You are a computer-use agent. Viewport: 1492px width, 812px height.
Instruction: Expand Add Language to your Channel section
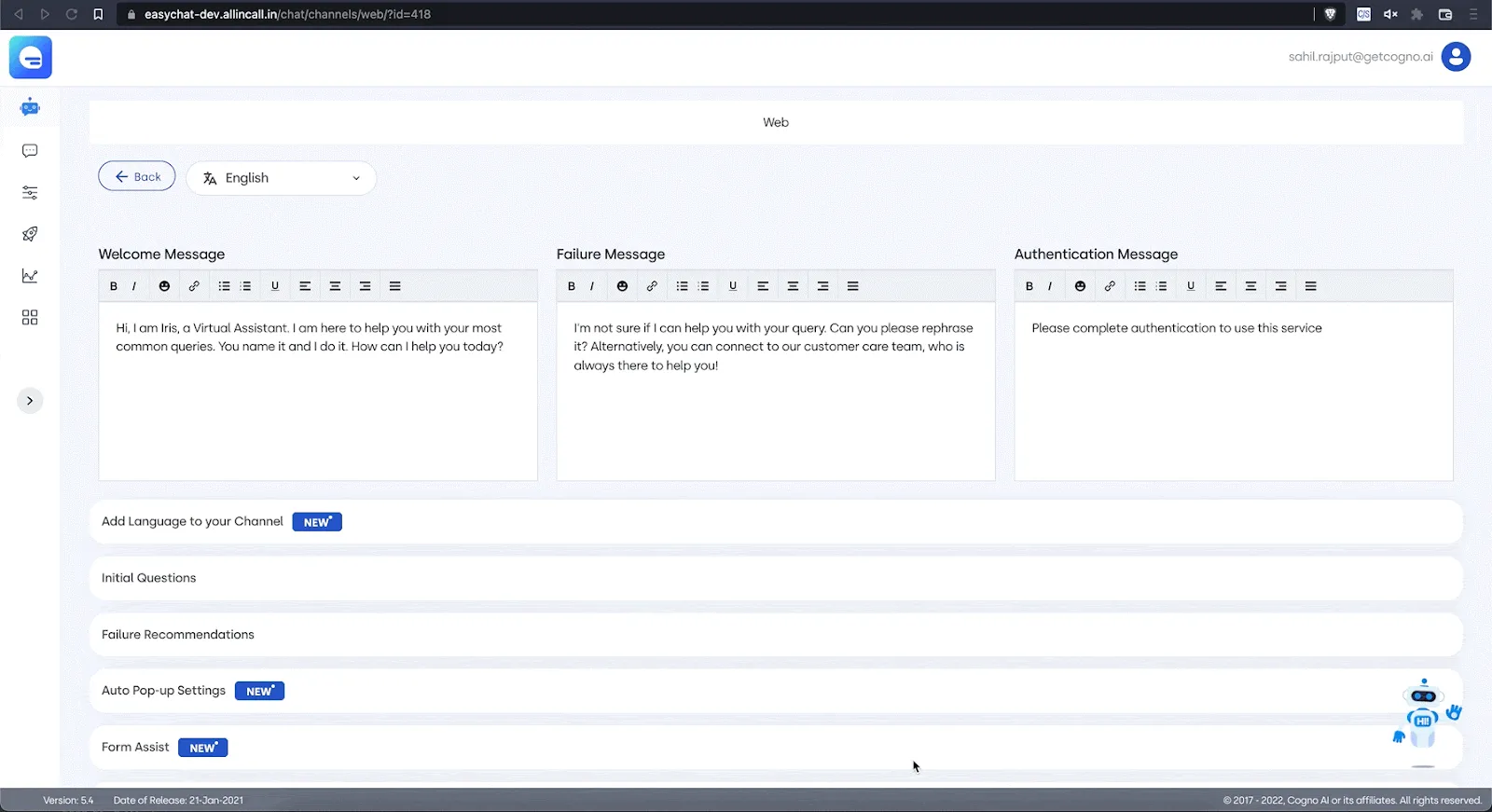coord(776,522)
